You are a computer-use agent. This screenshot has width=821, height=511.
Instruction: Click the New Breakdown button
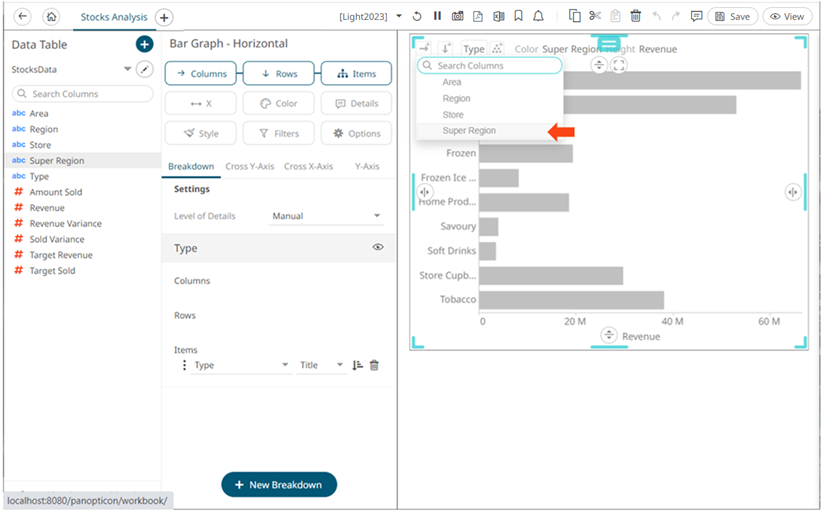click(279, 485)
